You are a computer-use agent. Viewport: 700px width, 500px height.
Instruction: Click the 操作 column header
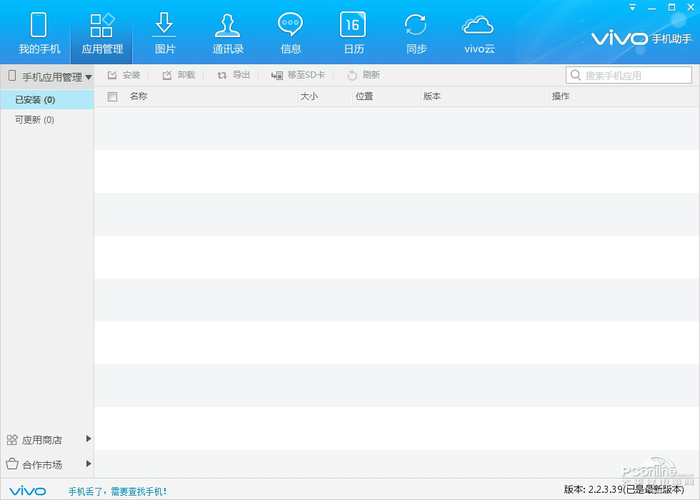click(560, 96)
